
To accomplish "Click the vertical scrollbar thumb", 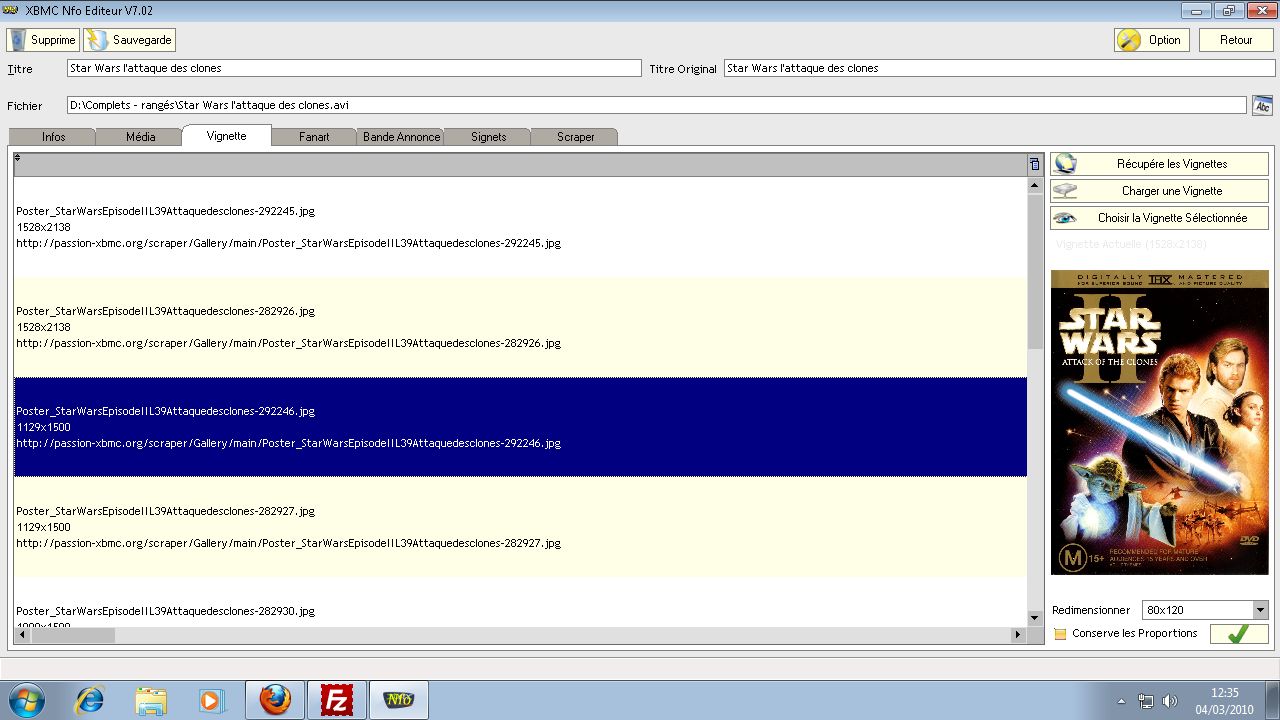I will point(1035,271).
